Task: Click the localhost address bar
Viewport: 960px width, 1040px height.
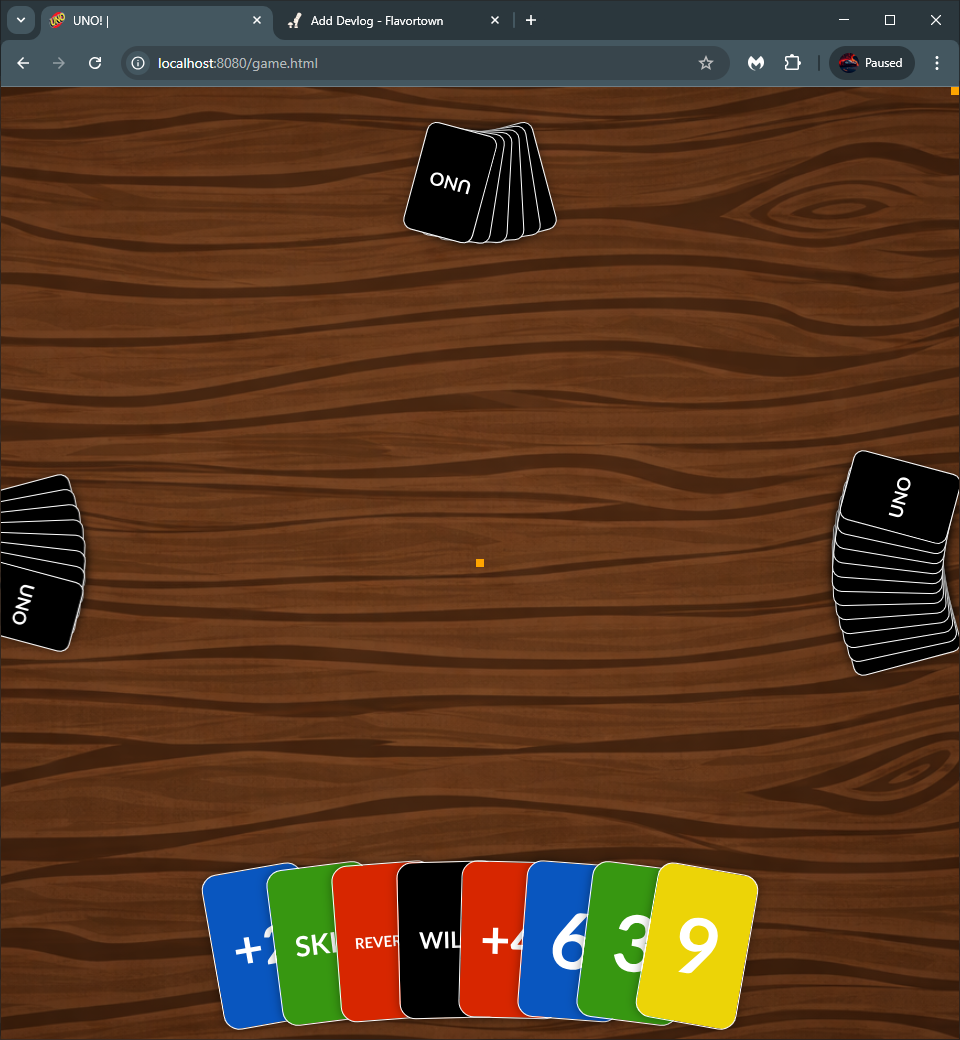Action: tap(400, 63)
